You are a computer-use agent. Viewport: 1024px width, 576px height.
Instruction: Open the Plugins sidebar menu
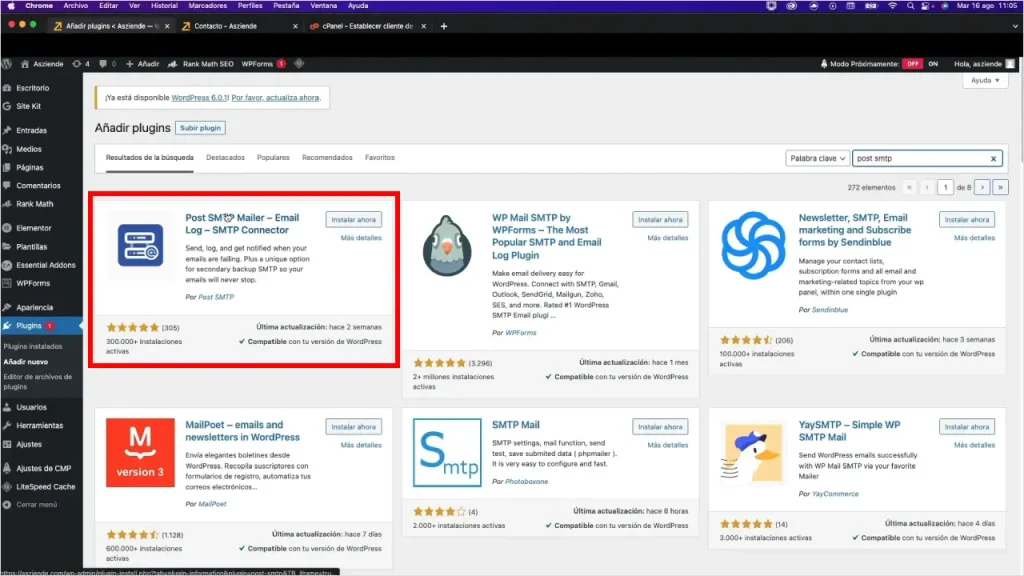click(x=29, y=325)
